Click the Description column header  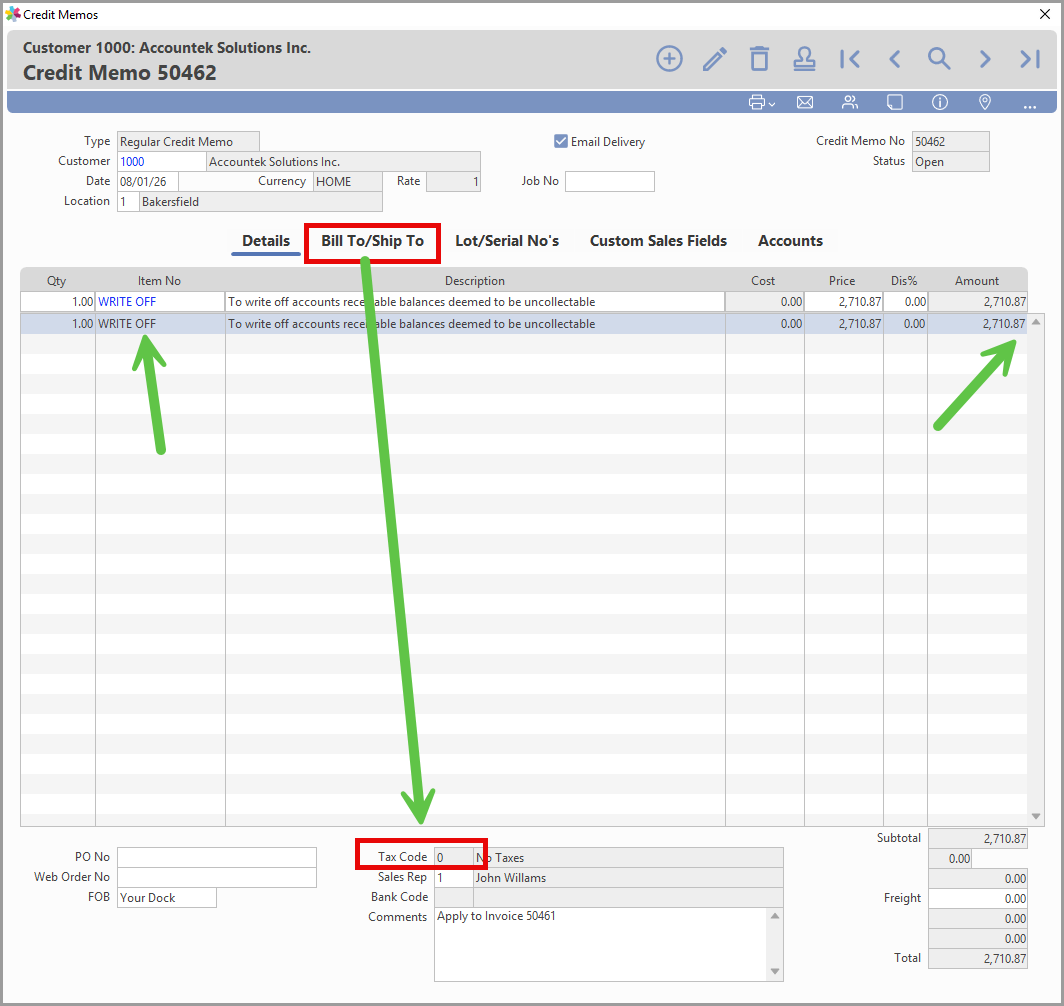coord(475,281)
